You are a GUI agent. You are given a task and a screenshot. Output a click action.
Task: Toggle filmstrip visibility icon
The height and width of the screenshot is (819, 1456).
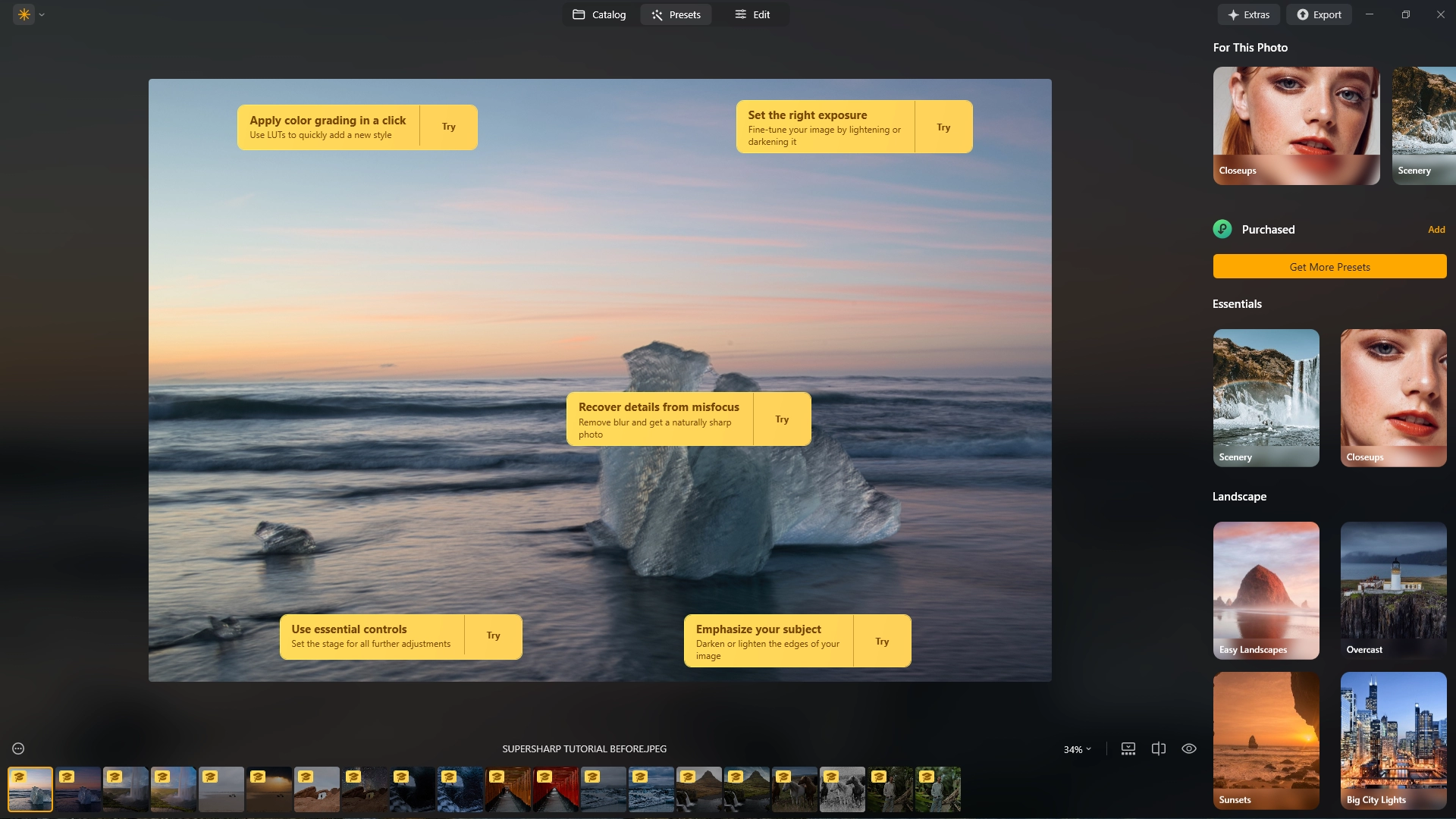[x=1128, y=748]
